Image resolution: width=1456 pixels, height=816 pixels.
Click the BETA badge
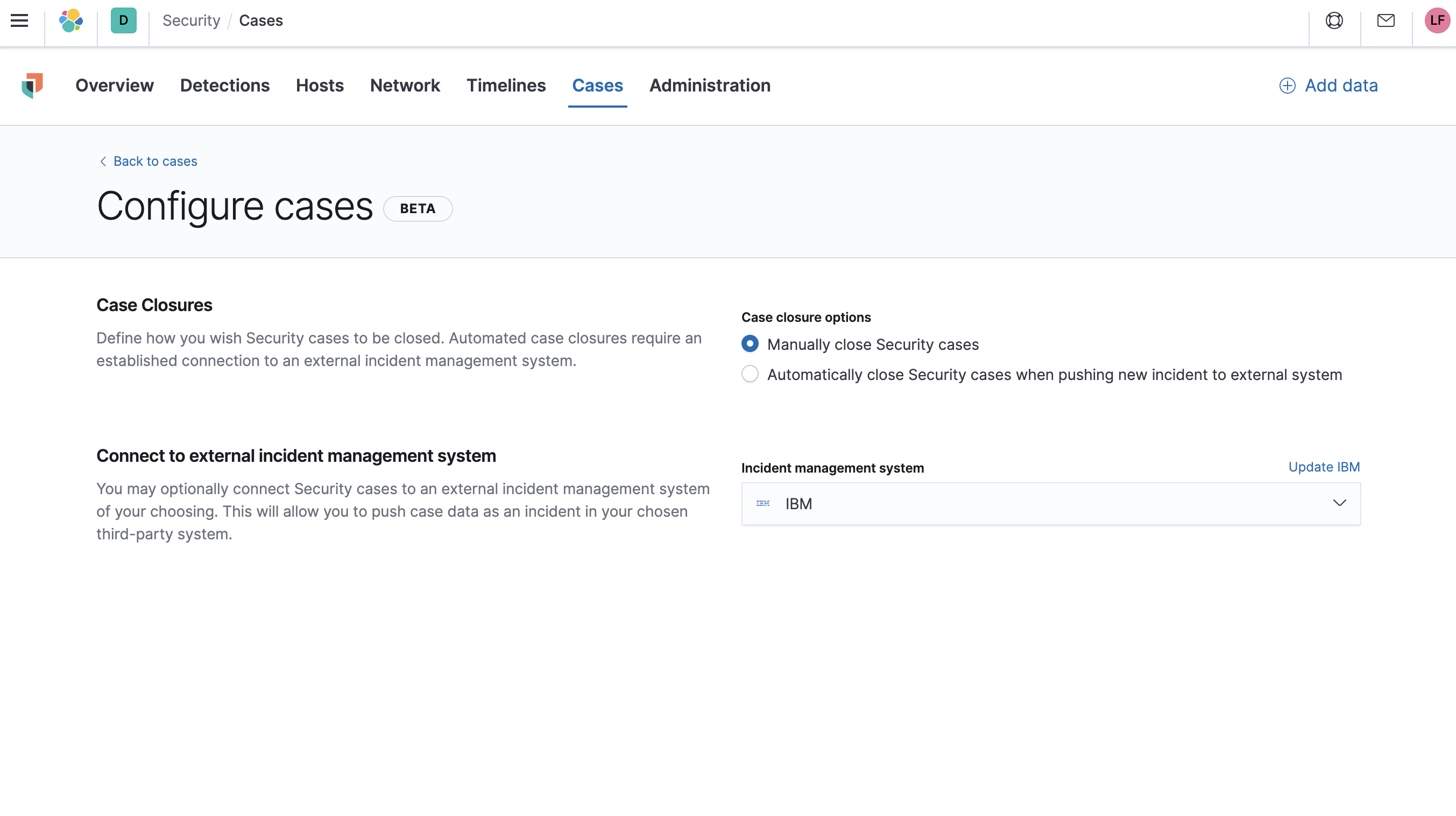[x=418, y=208]
